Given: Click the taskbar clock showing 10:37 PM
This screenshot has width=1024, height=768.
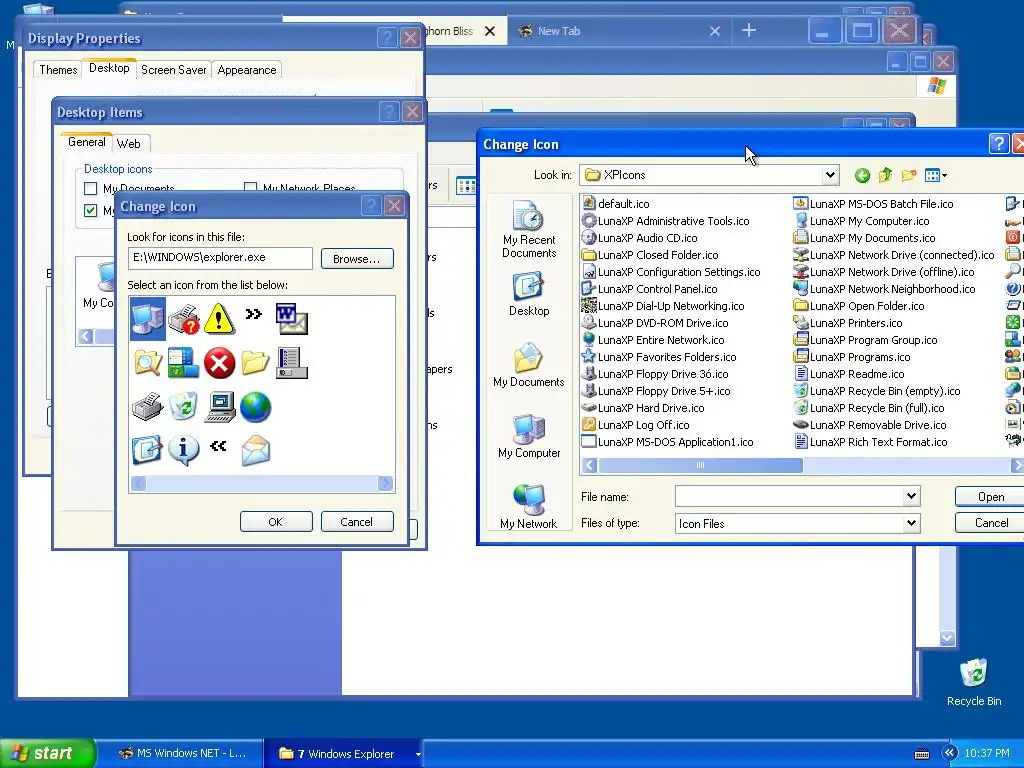Looking at the screenshot, I should pos(987,753).
